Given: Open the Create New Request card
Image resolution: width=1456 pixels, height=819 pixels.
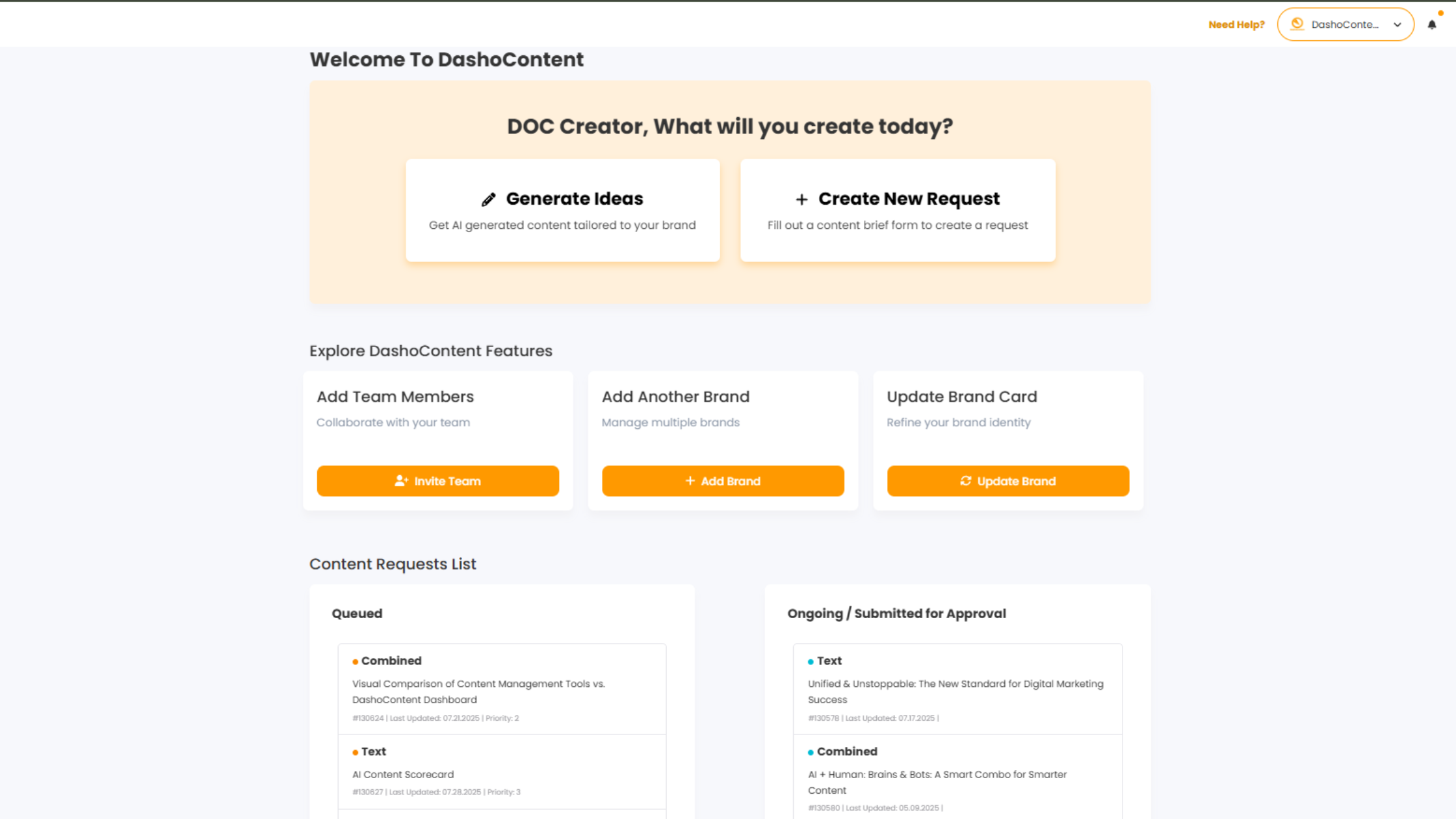Looking at the screenshot, I should [897, 210].
